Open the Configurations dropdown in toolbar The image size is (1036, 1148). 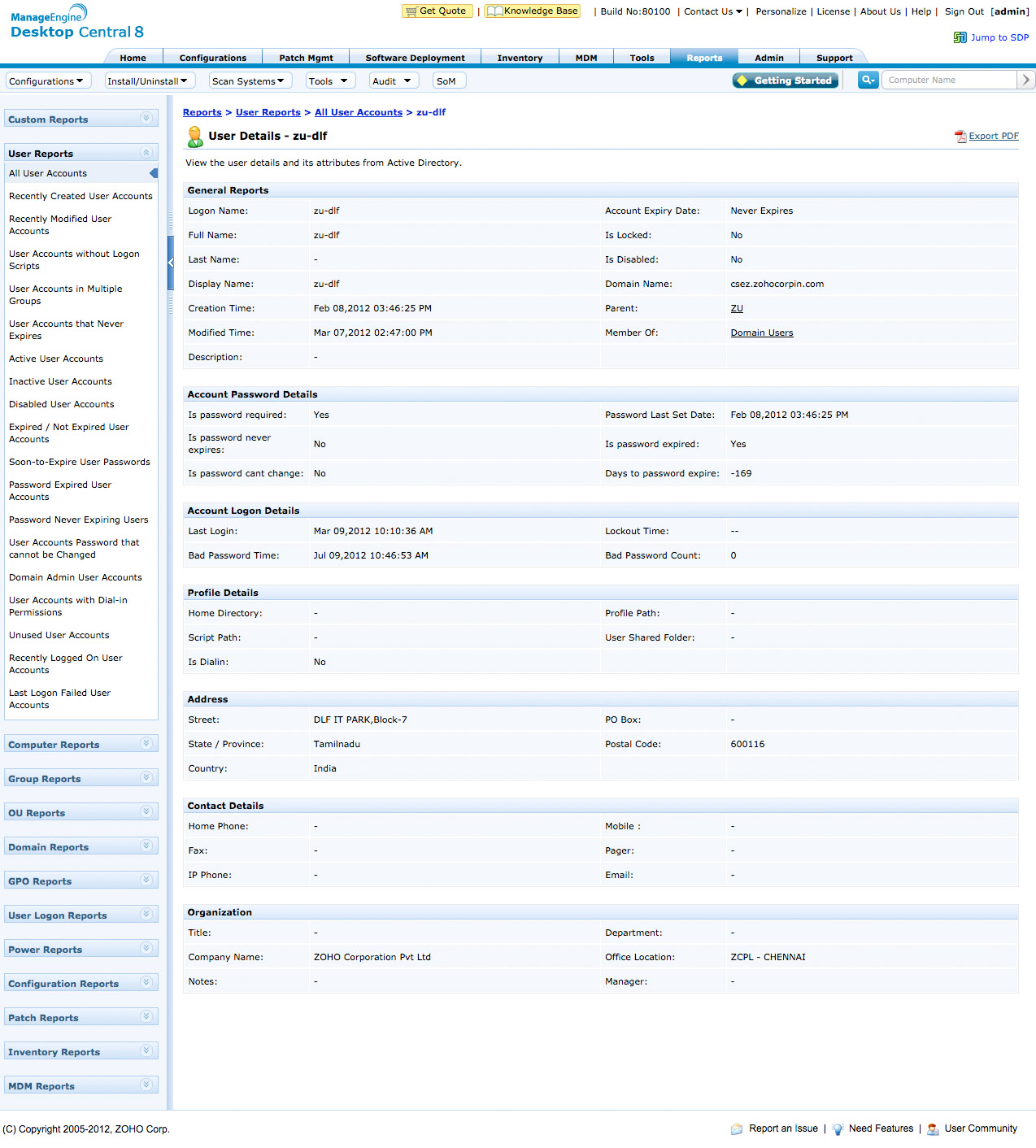(47, 81)
